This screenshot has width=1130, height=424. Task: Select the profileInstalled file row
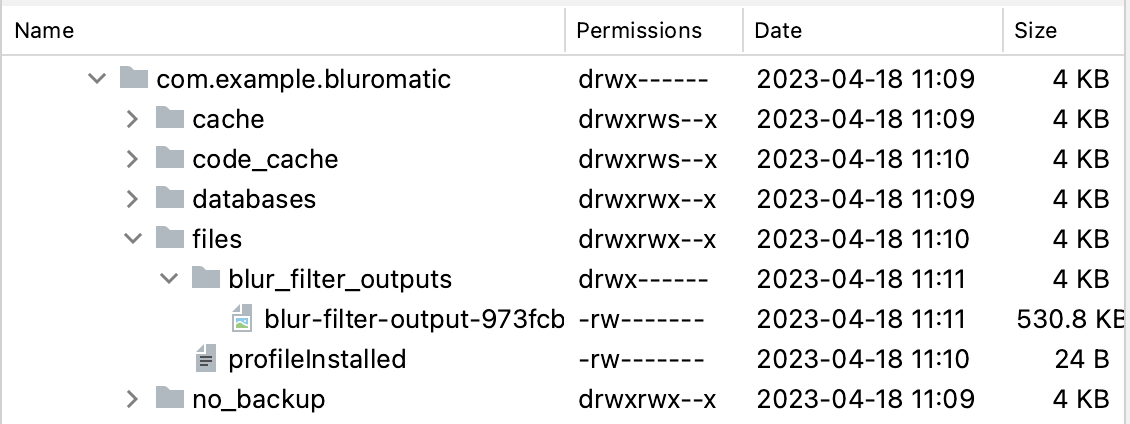point(317,359)
